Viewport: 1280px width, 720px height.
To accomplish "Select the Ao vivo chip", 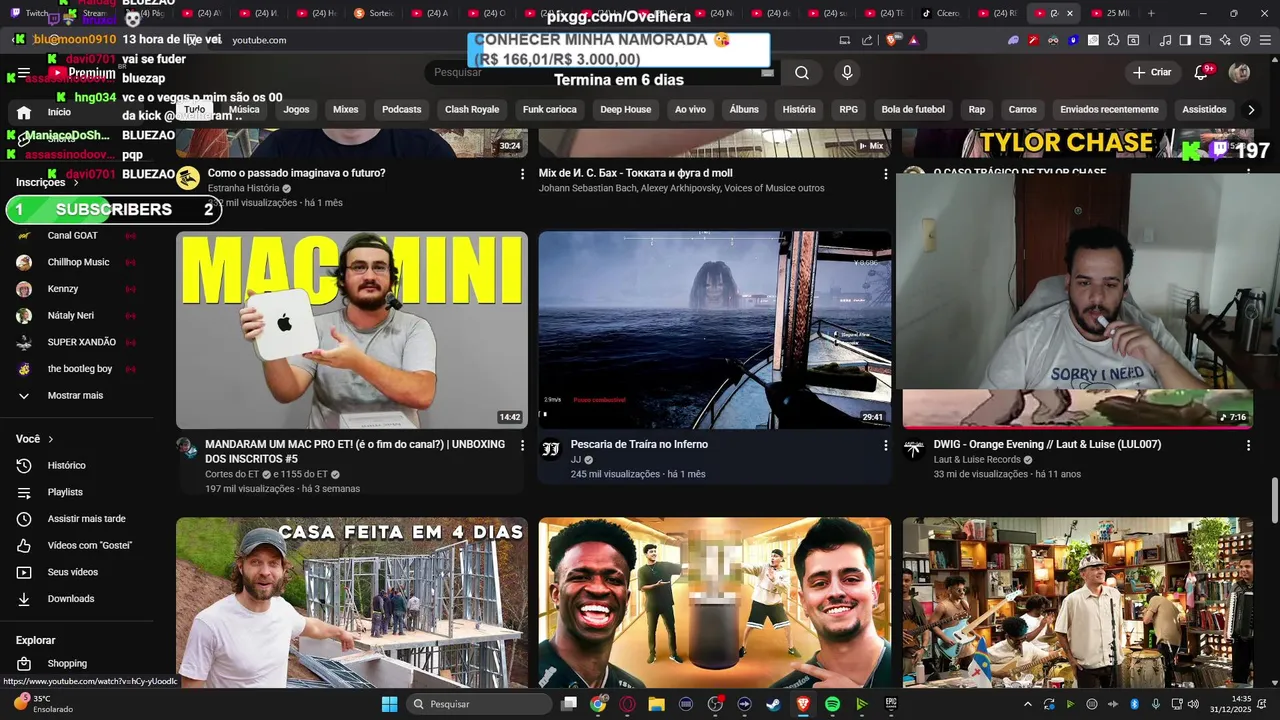I will click(x=690, y=110).
